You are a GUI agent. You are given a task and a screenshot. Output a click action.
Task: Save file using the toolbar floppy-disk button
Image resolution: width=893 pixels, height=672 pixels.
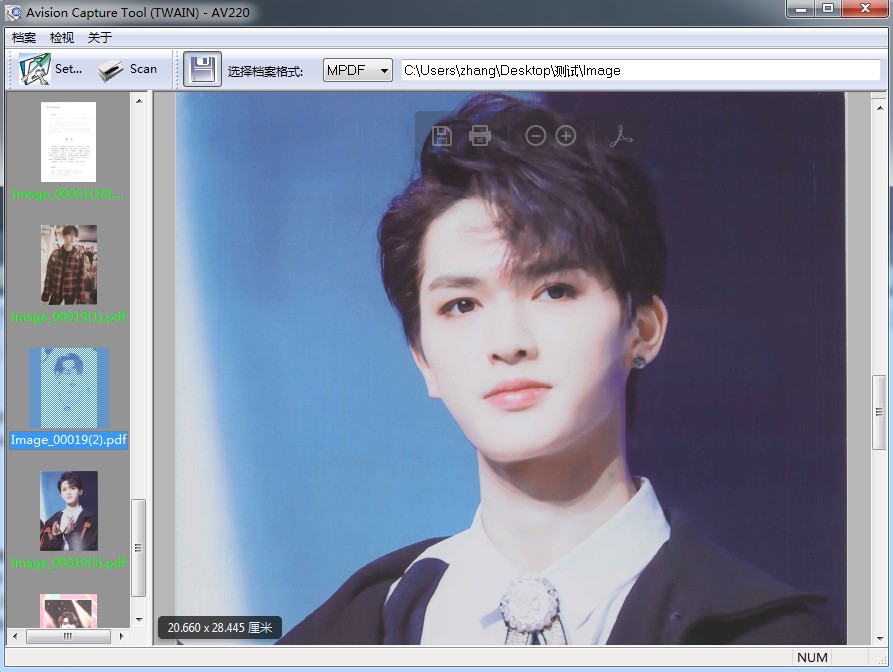[202, 69]
